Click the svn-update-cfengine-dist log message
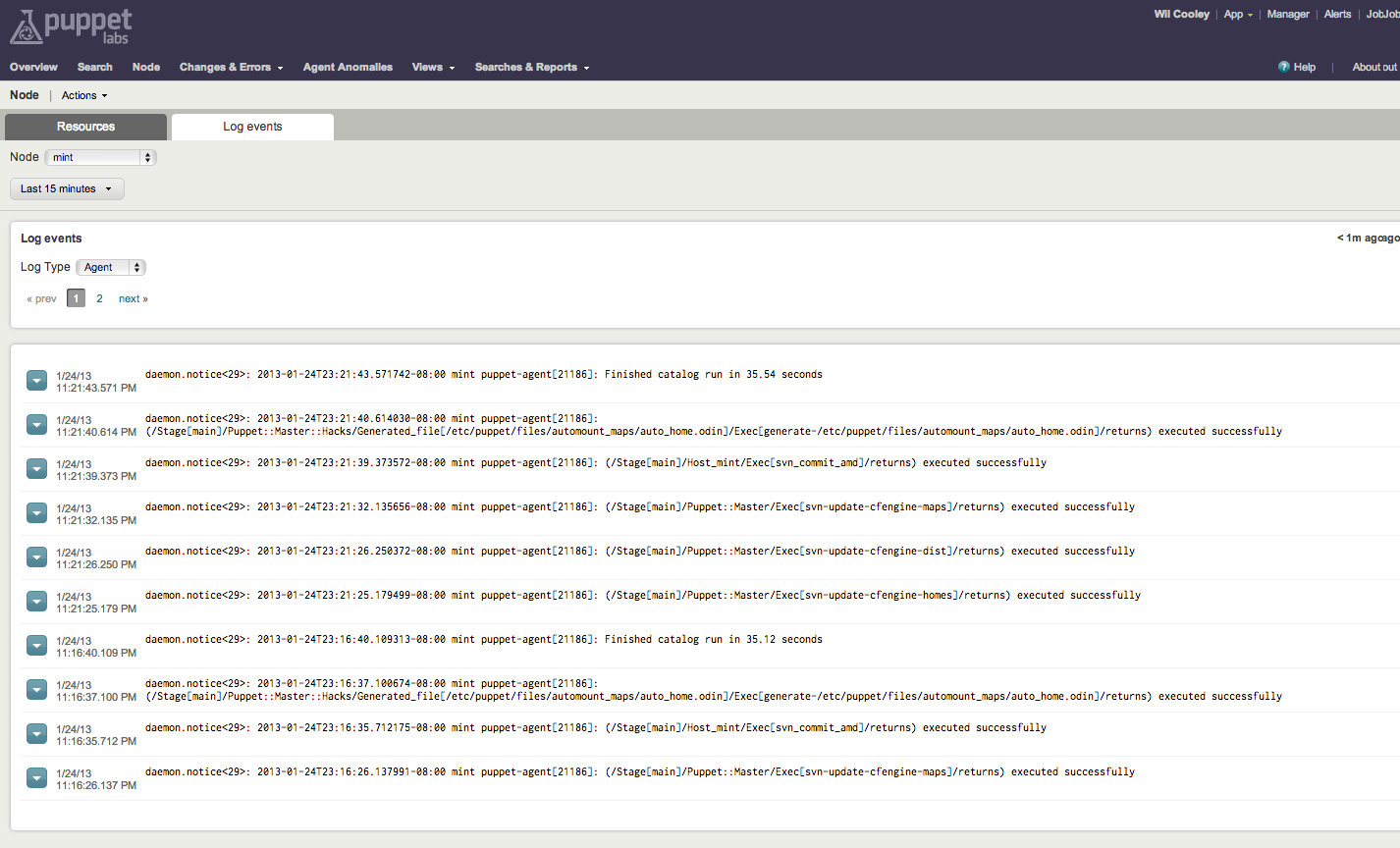This screenshot has height=848, width=1400. pos(640,551)
